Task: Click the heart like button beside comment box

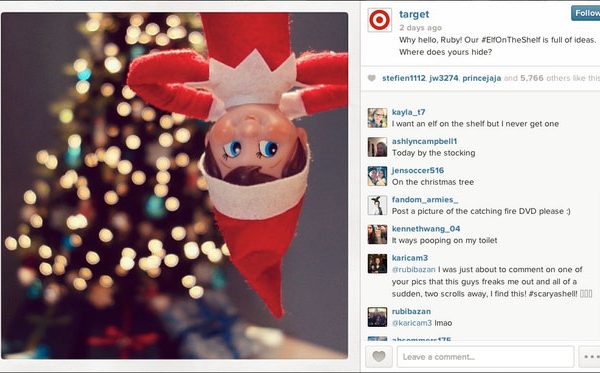Action: [x=379, y=357]
